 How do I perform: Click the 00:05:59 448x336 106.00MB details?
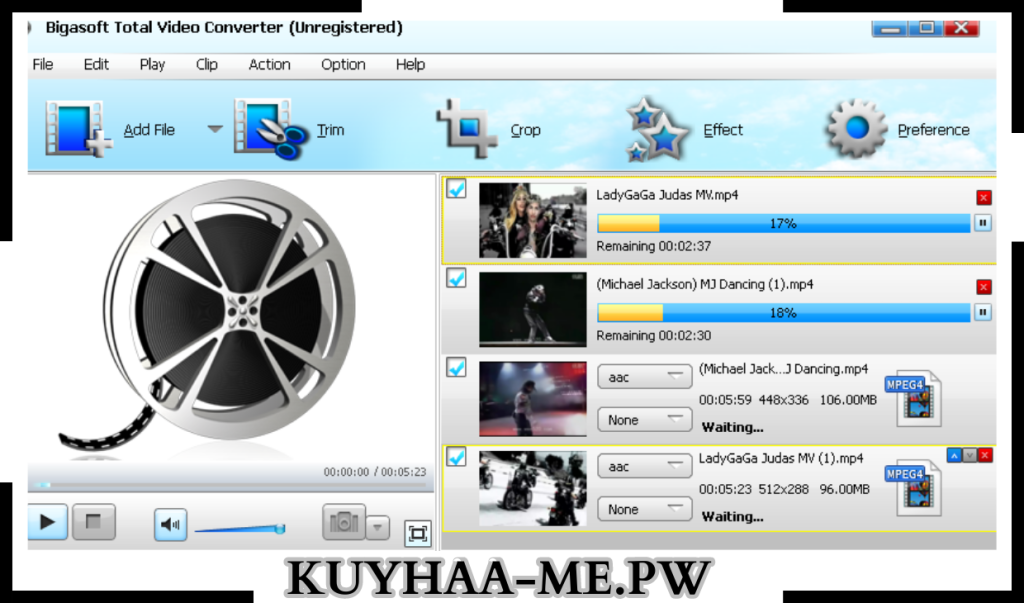tap(788, 400)
